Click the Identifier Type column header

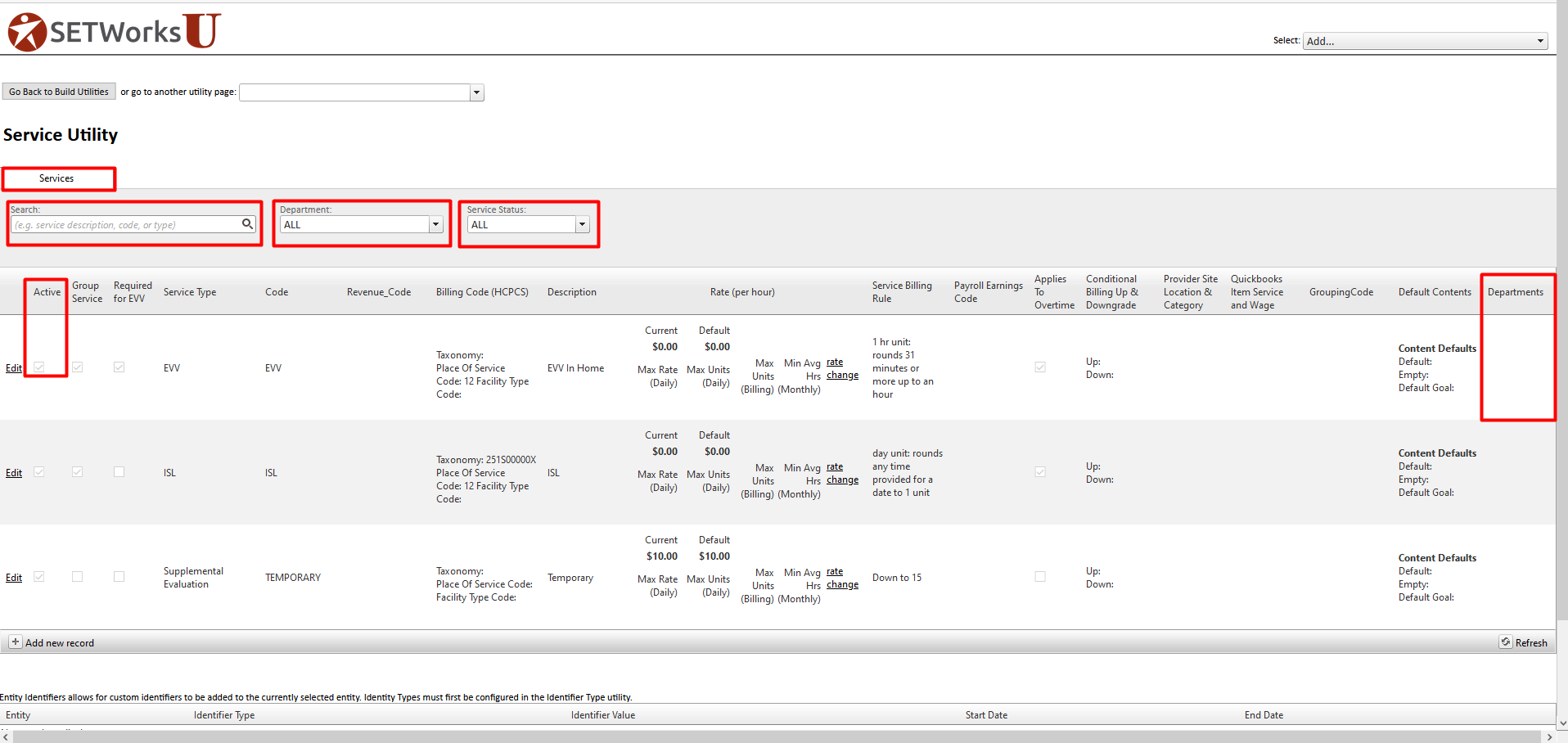click(224, 715)
